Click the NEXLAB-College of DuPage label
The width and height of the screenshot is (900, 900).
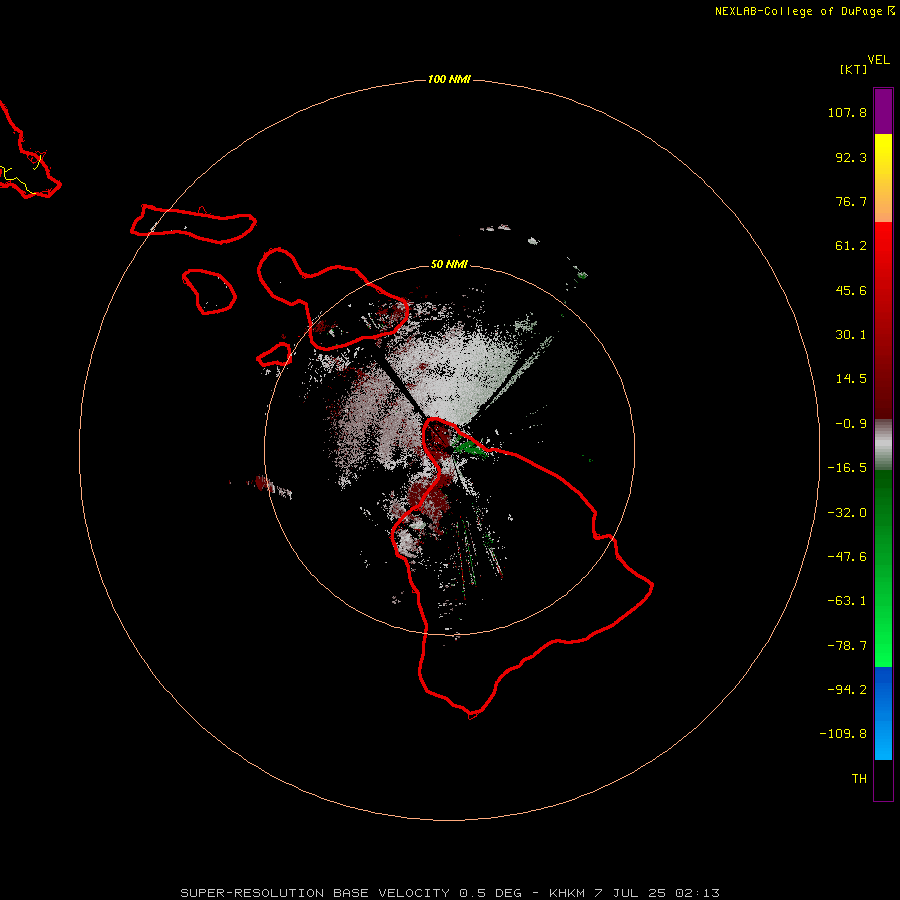click(x=805, y=11)
